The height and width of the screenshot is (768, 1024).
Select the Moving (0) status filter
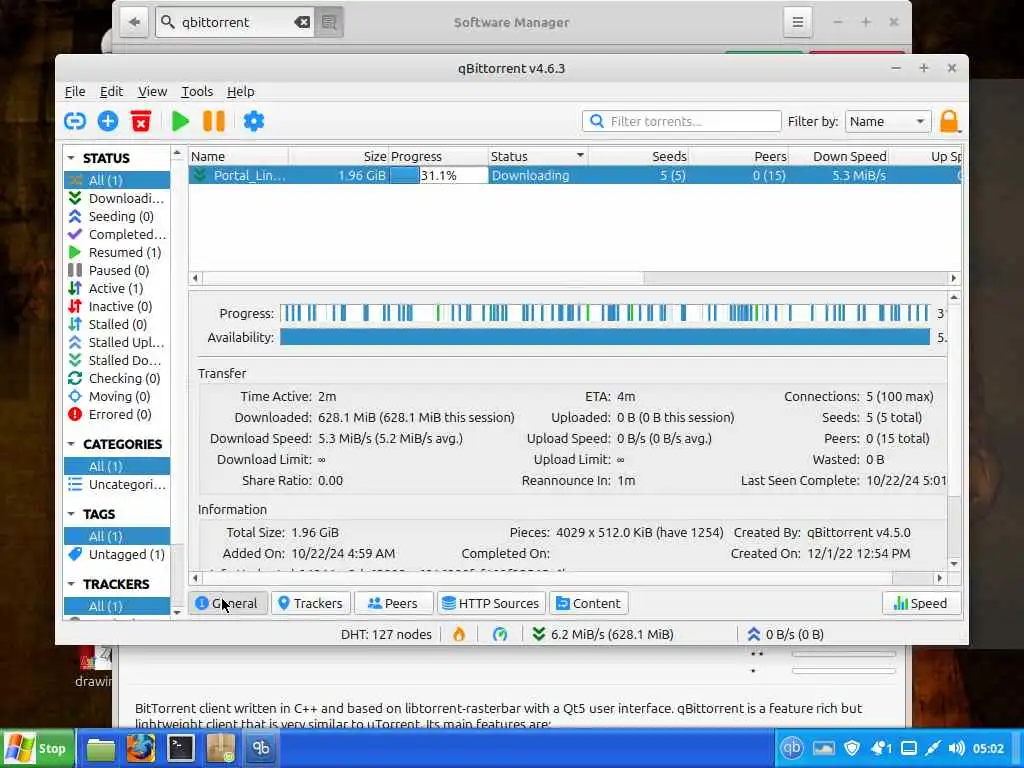pyautogui.click(x=117, y=396)
